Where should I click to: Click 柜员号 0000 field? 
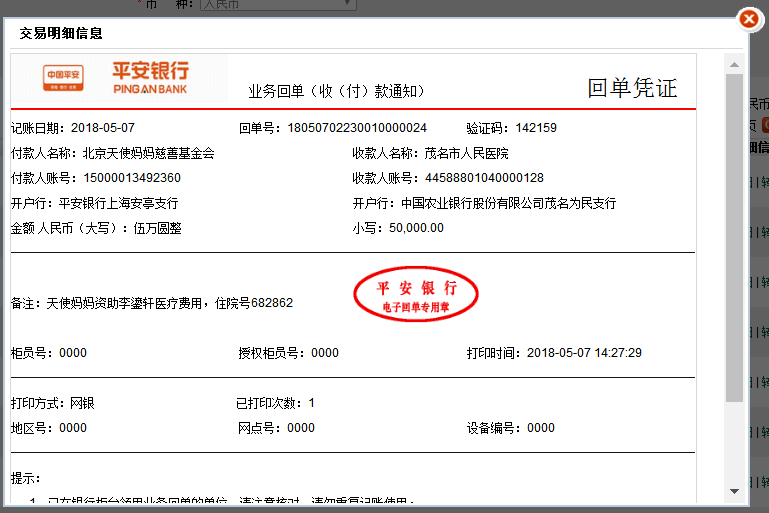(x=49, y=353)
